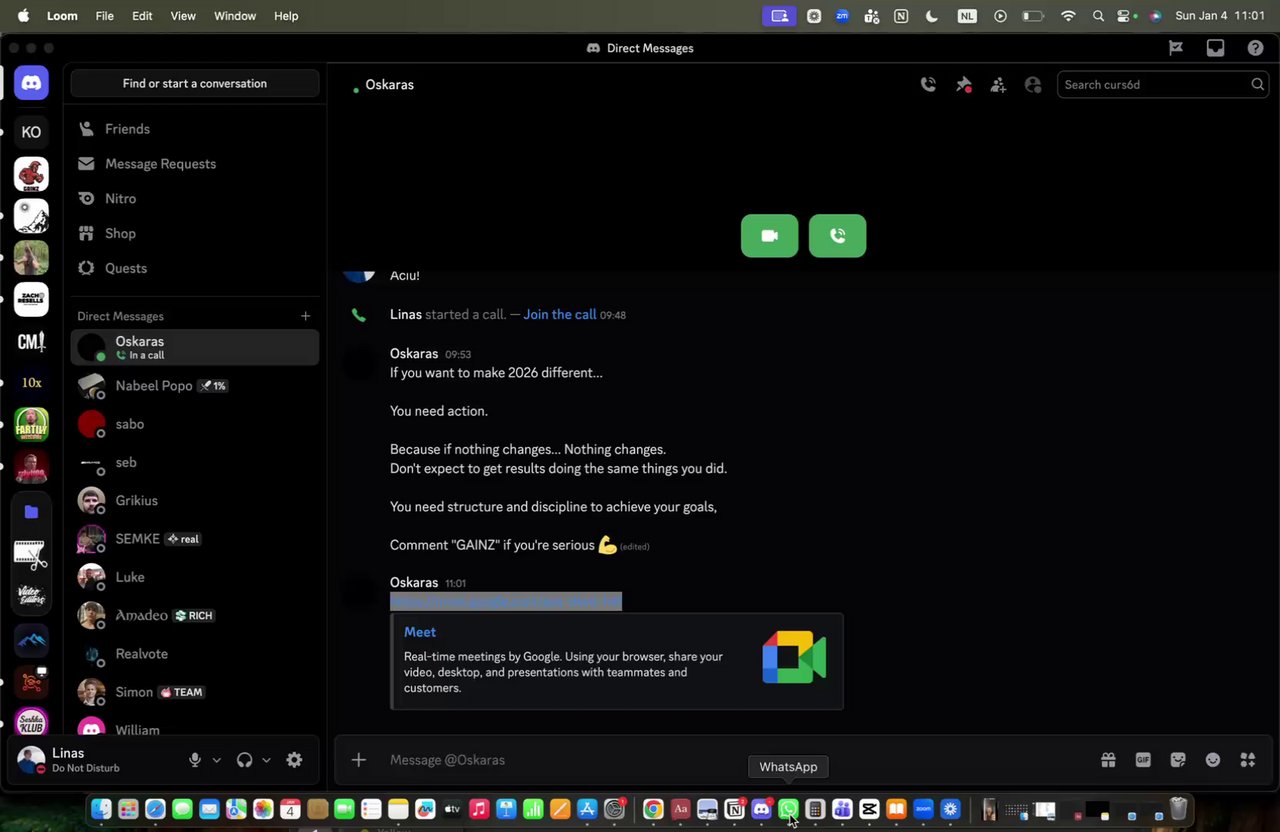
Task: Open chat with Simon
Action: click(x=195, y=692)
